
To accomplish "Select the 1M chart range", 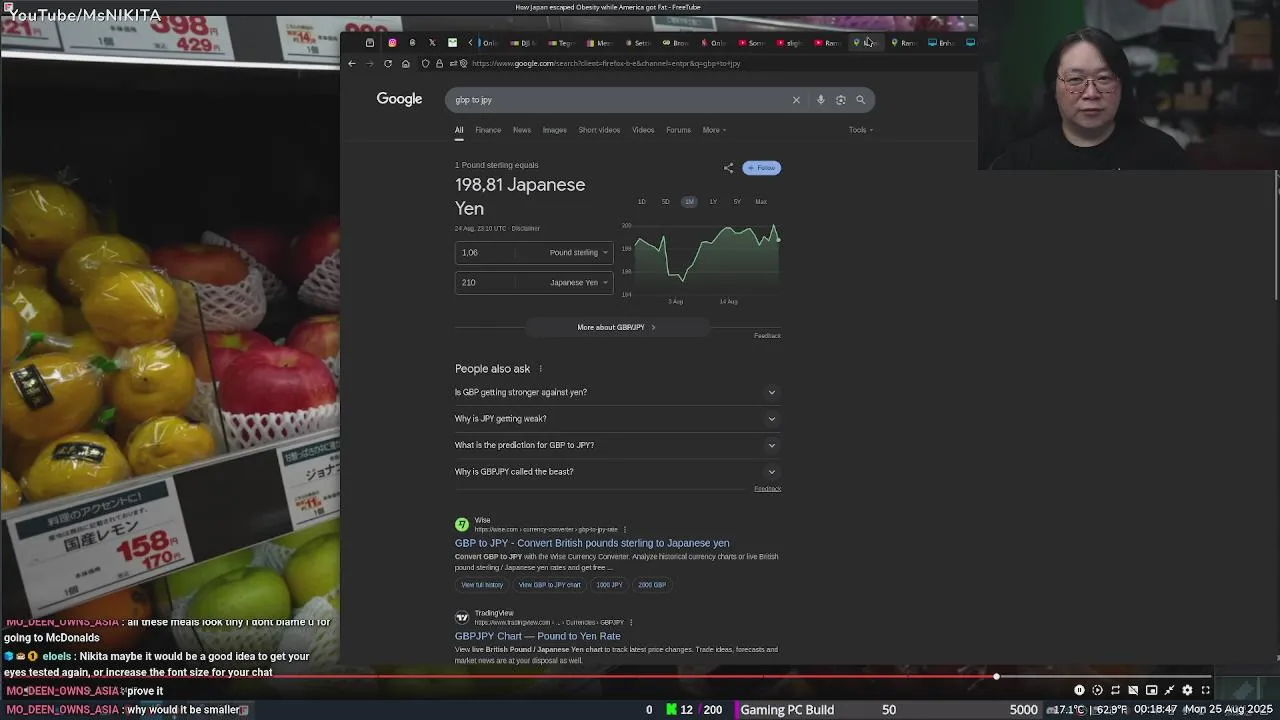I will pyautogui.click(x=689, y=202).
